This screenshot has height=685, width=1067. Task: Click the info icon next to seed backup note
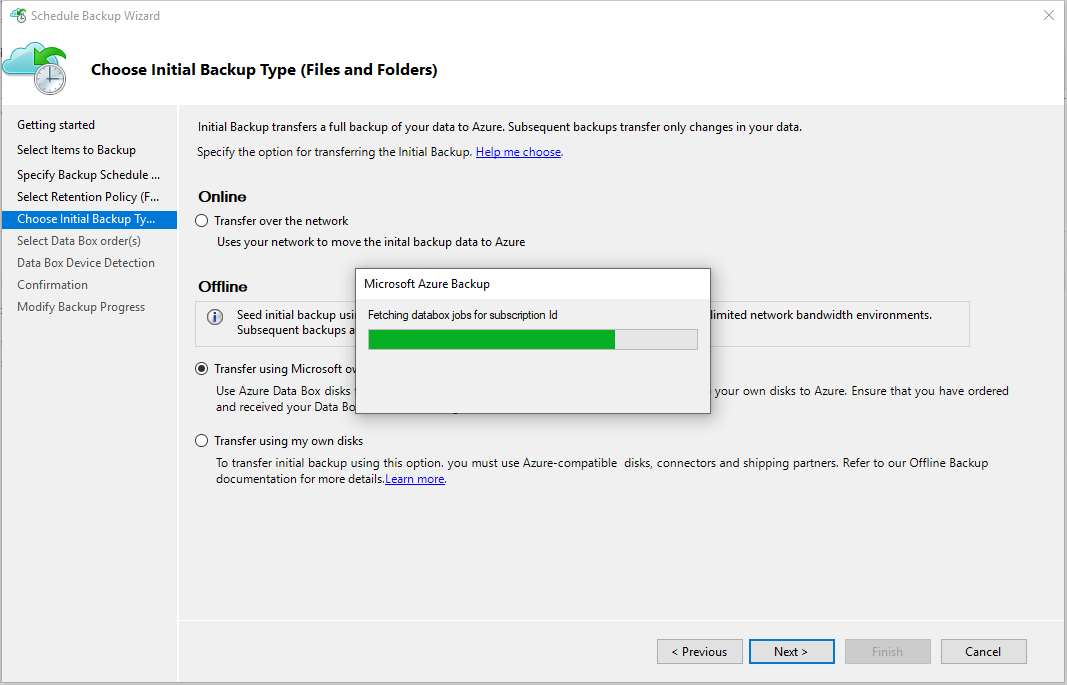click(215, 315)
